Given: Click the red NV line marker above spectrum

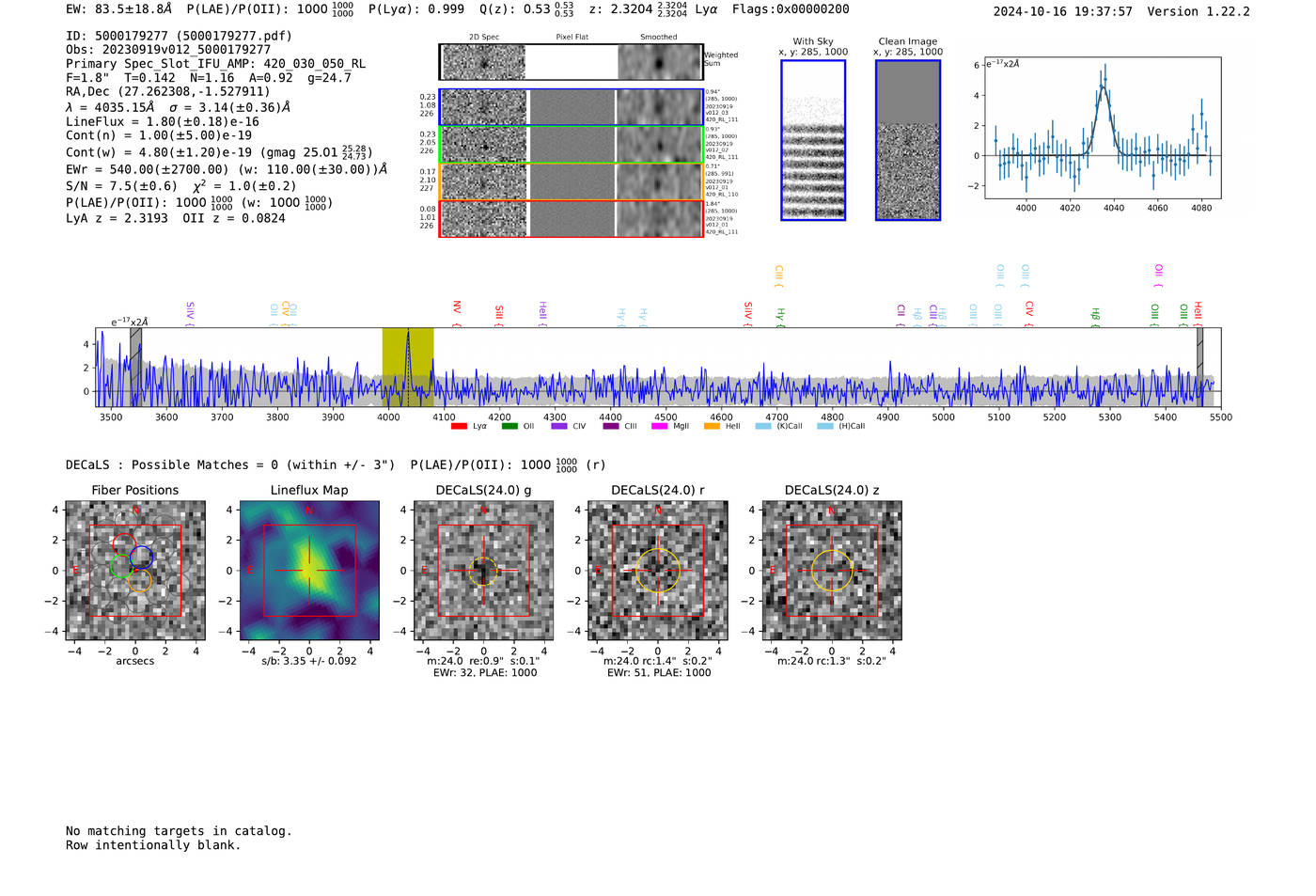Looking at the screenshot, I should point(457,313).
